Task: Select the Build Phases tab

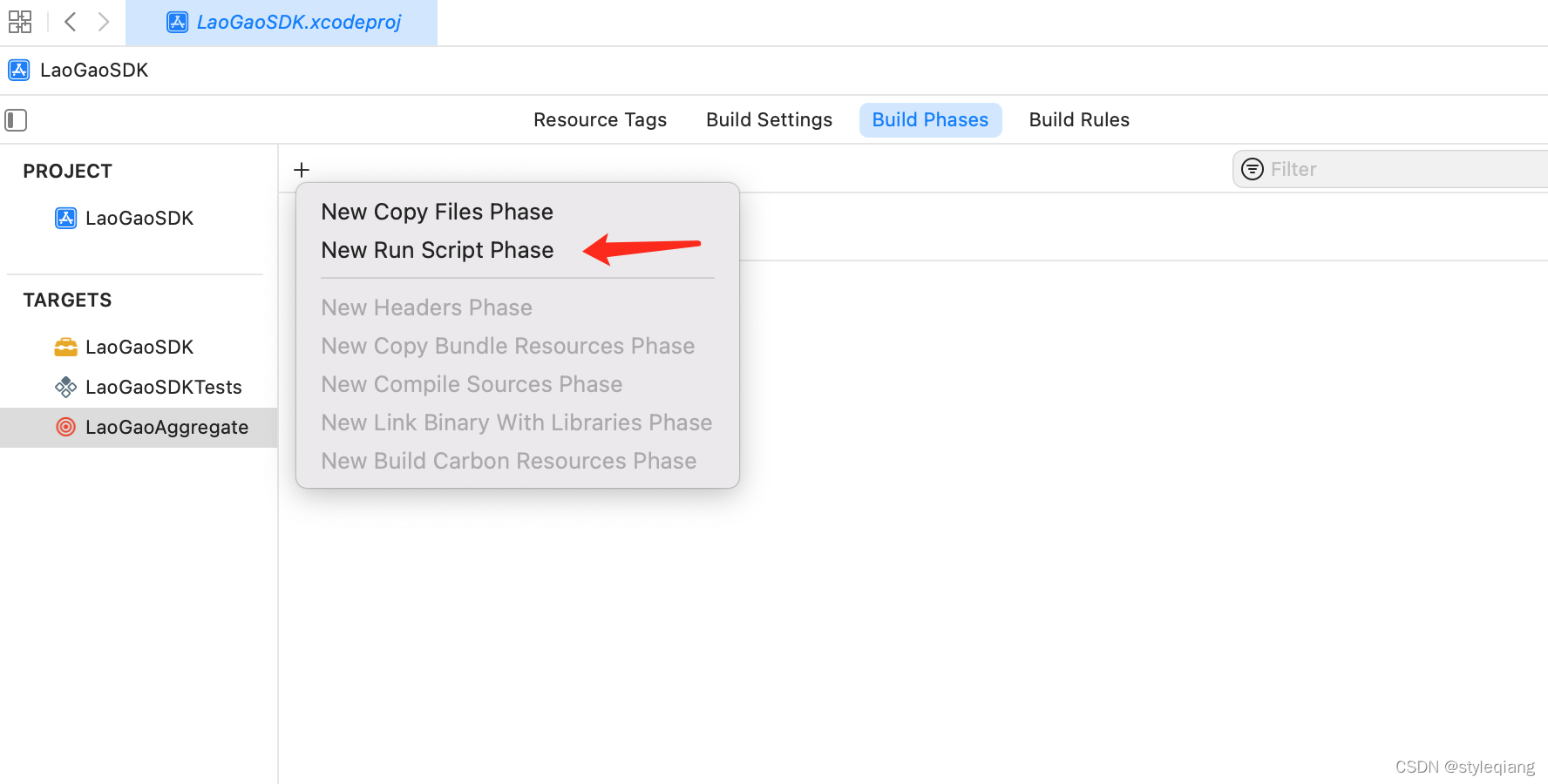Action: pos(930,120)
